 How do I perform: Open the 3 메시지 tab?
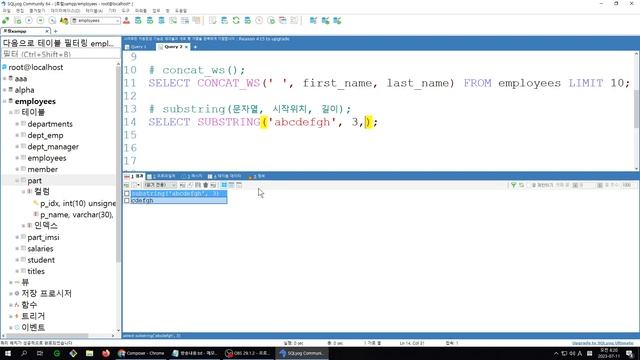point(193,176)
